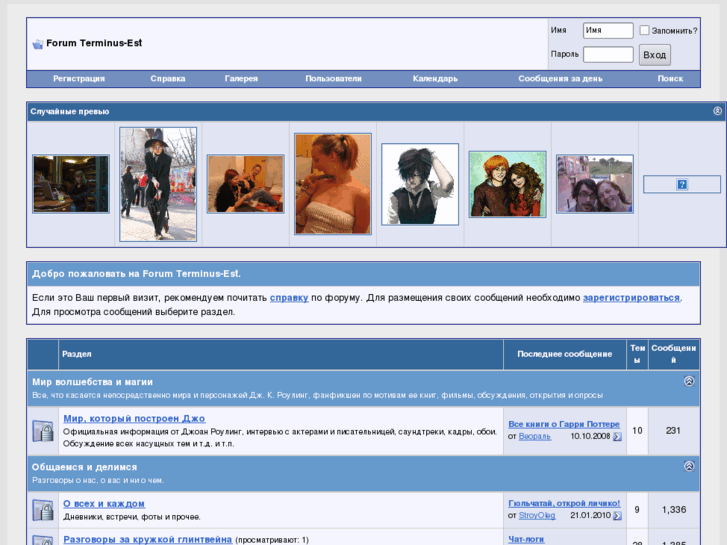Open Справка in the navigation bar

(x=168, y=79)
